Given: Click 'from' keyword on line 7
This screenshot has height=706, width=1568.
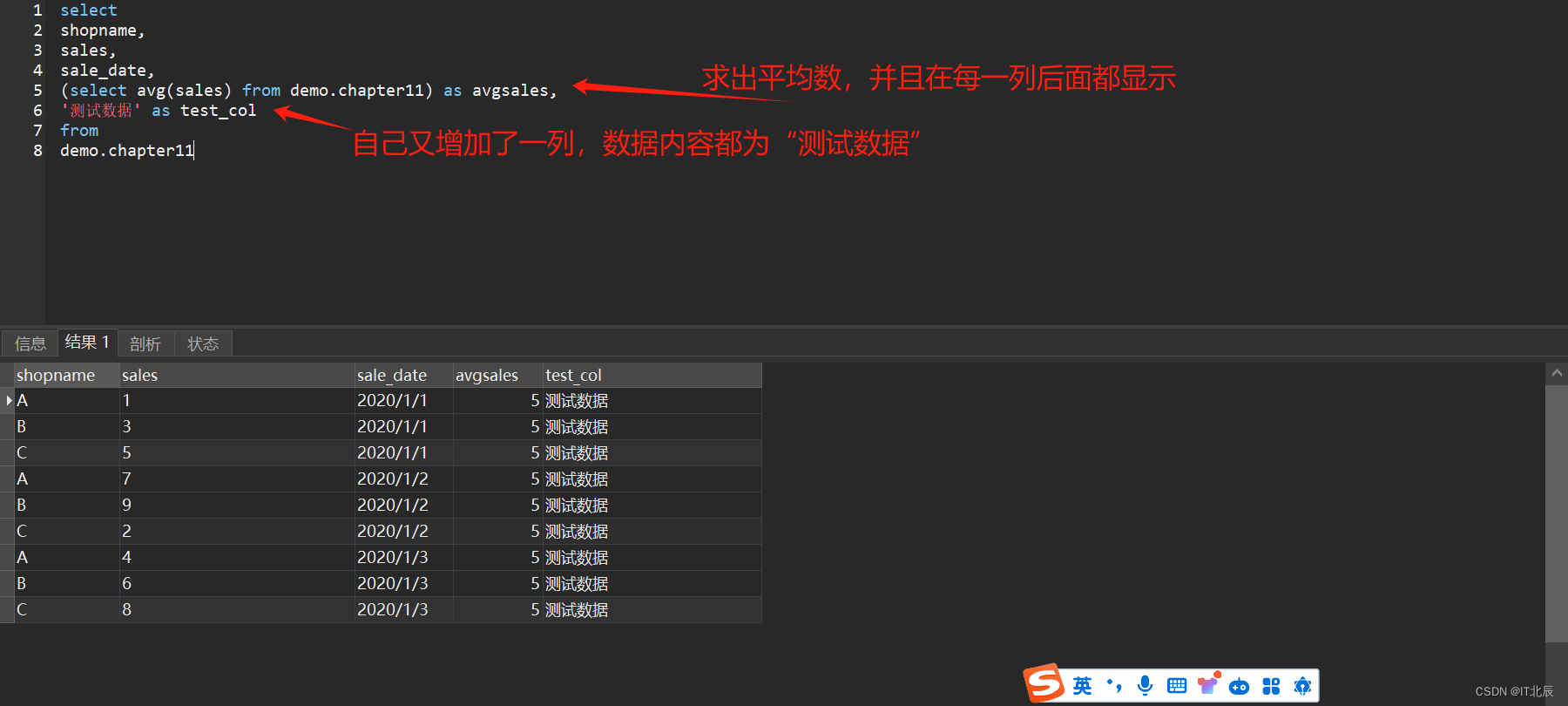Looking at the screenshot, I should [79, 131].
